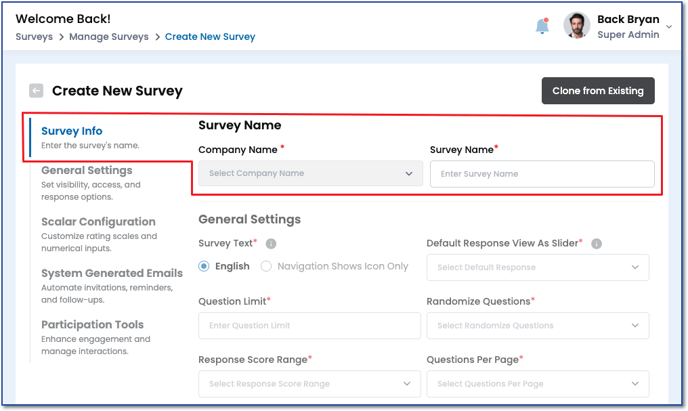Click the Clone from Existing button

coord(598,91)
